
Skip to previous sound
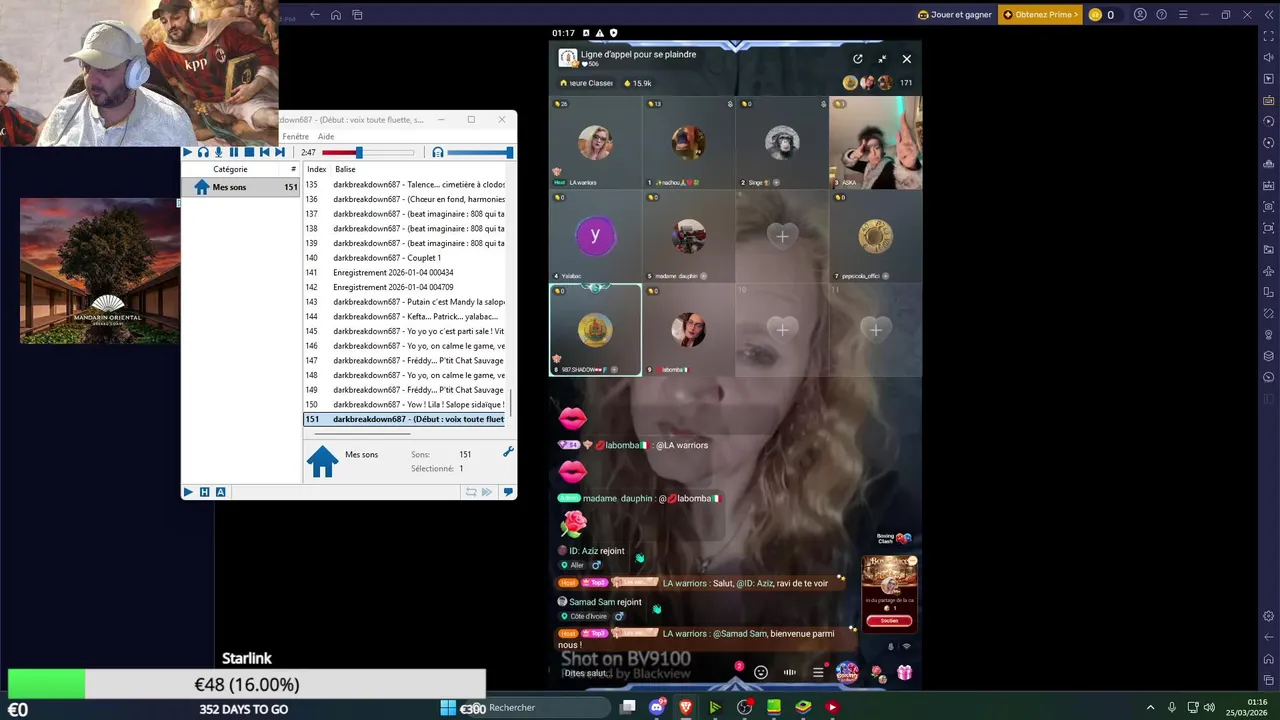[x=265, y=152]
